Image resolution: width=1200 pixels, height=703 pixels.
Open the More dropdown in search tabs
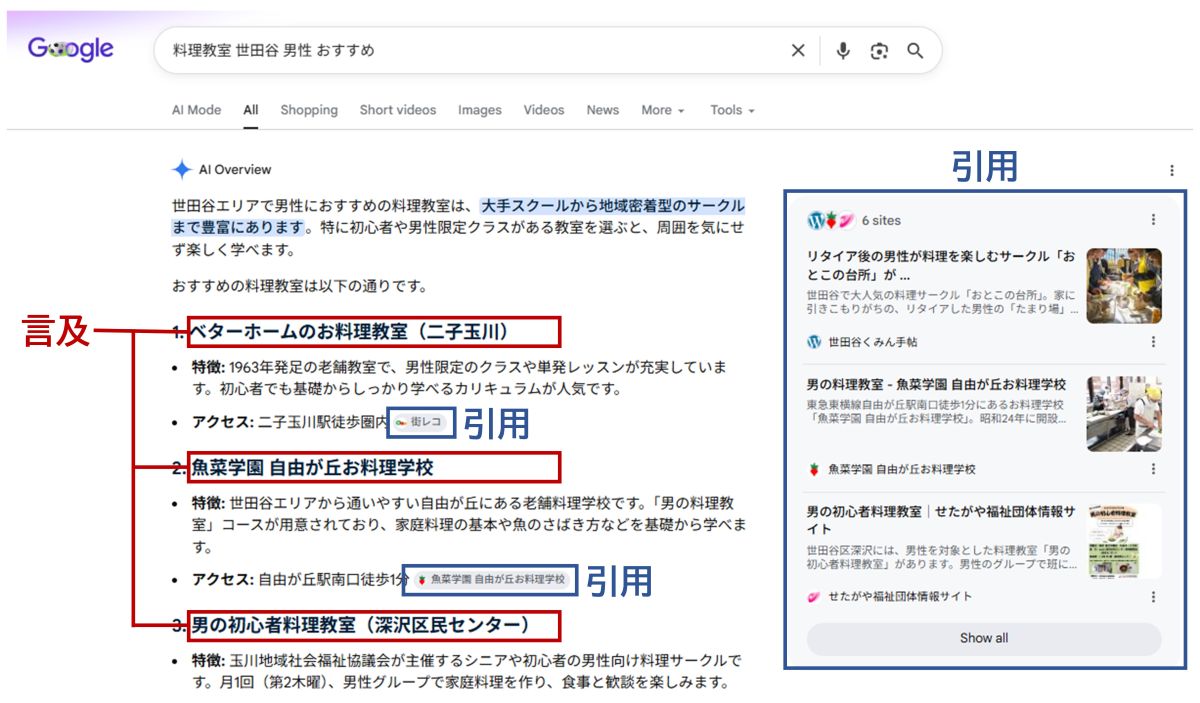663,110
